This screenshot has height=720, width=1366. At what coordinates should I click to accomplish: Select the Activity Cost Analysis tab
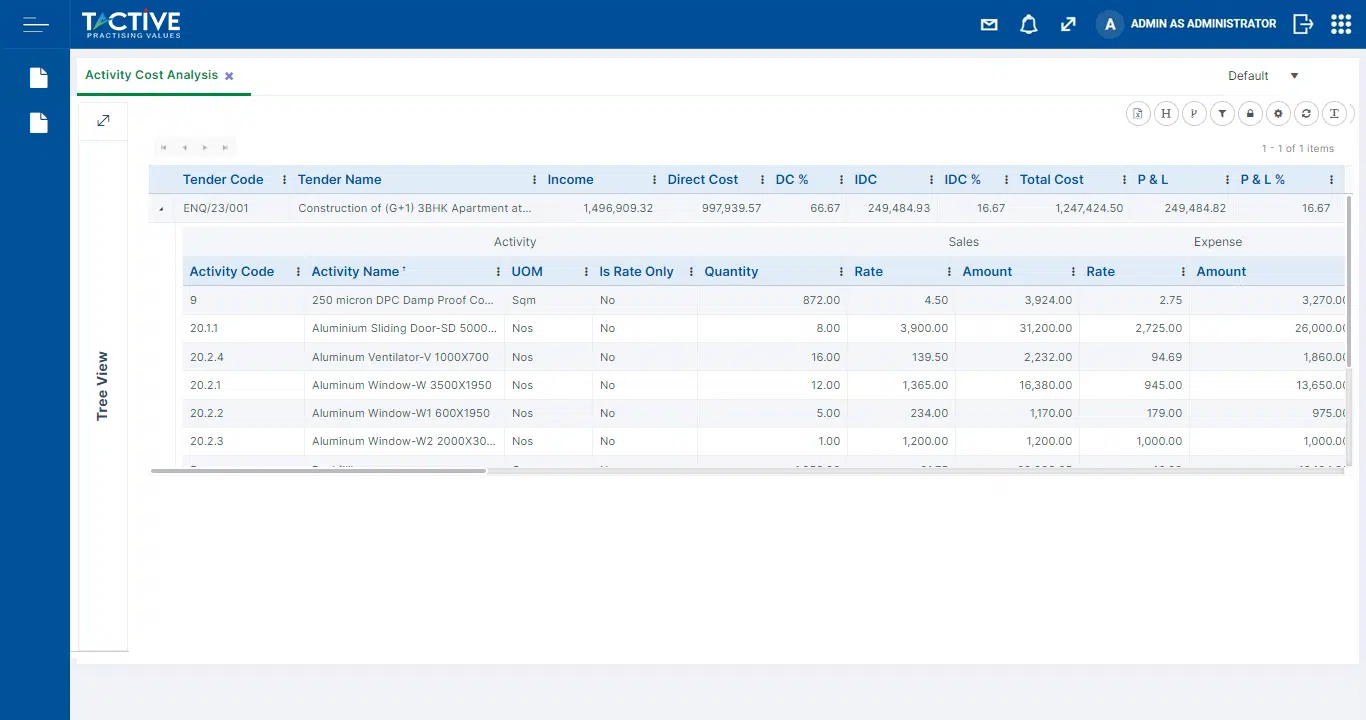click(x=151, y=75)
